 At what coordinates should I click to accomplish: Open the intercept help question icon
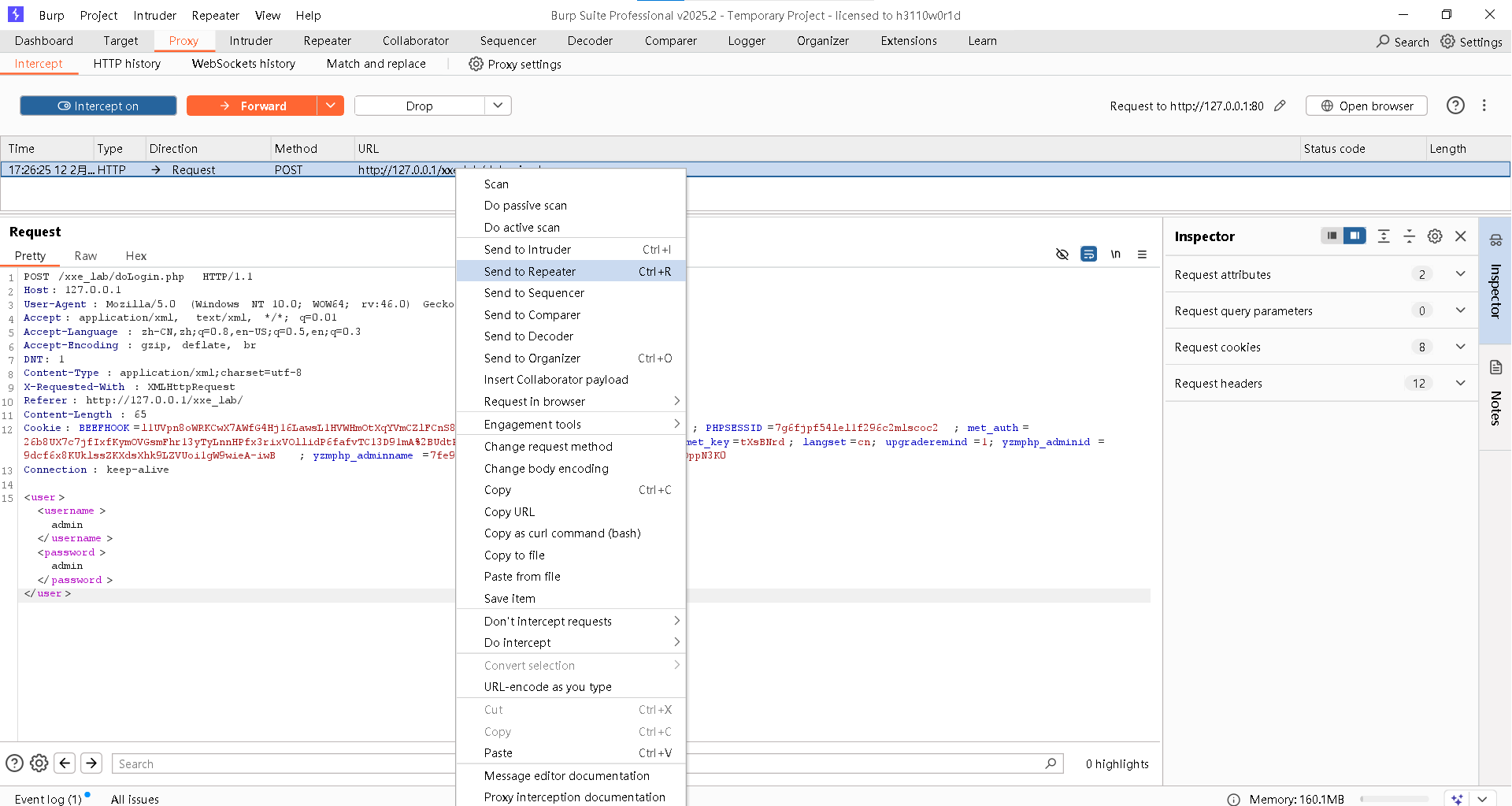[x=1455, y=106]
